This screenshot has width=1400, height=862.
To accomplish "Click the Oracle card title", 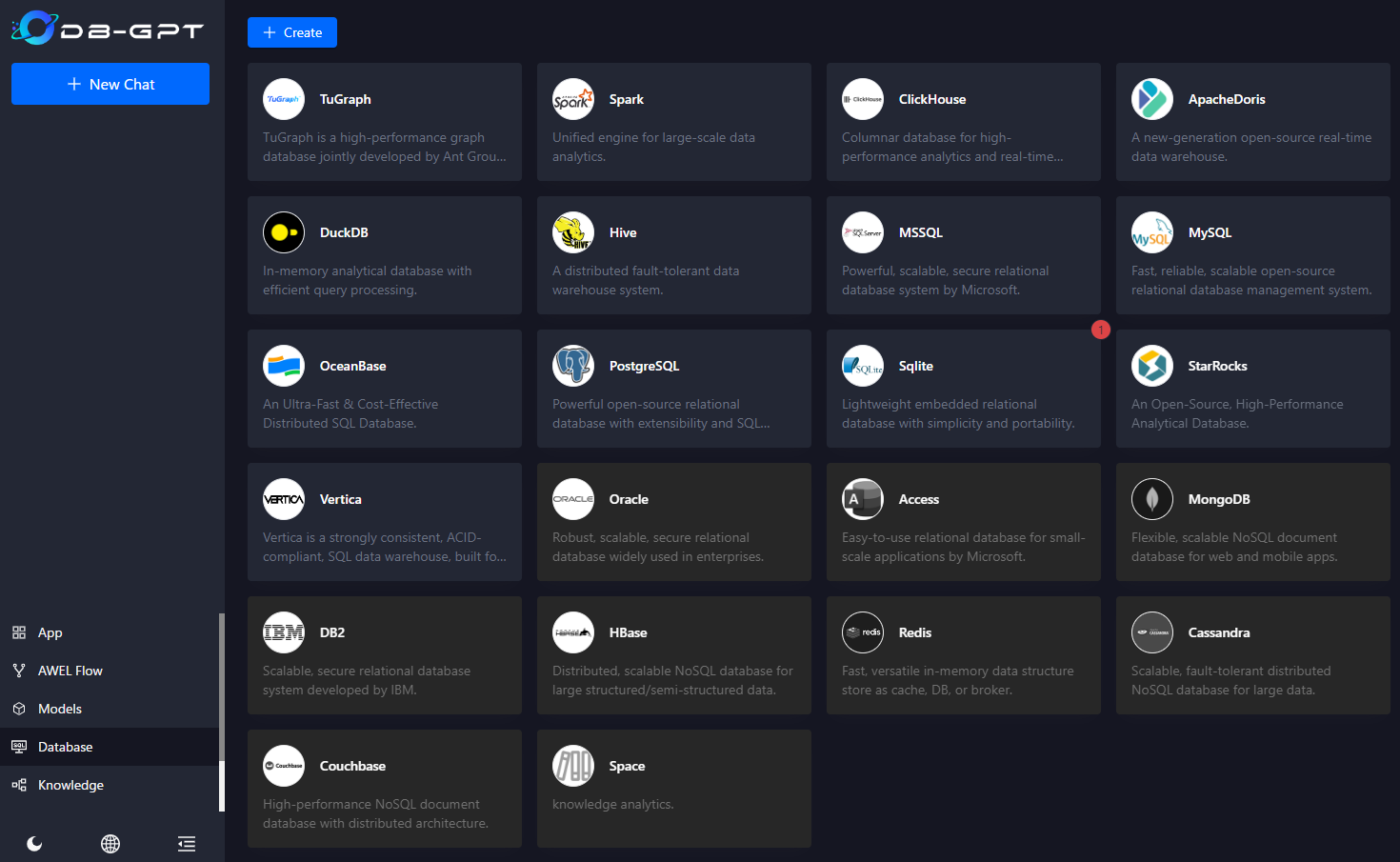I will pos(630,499).
